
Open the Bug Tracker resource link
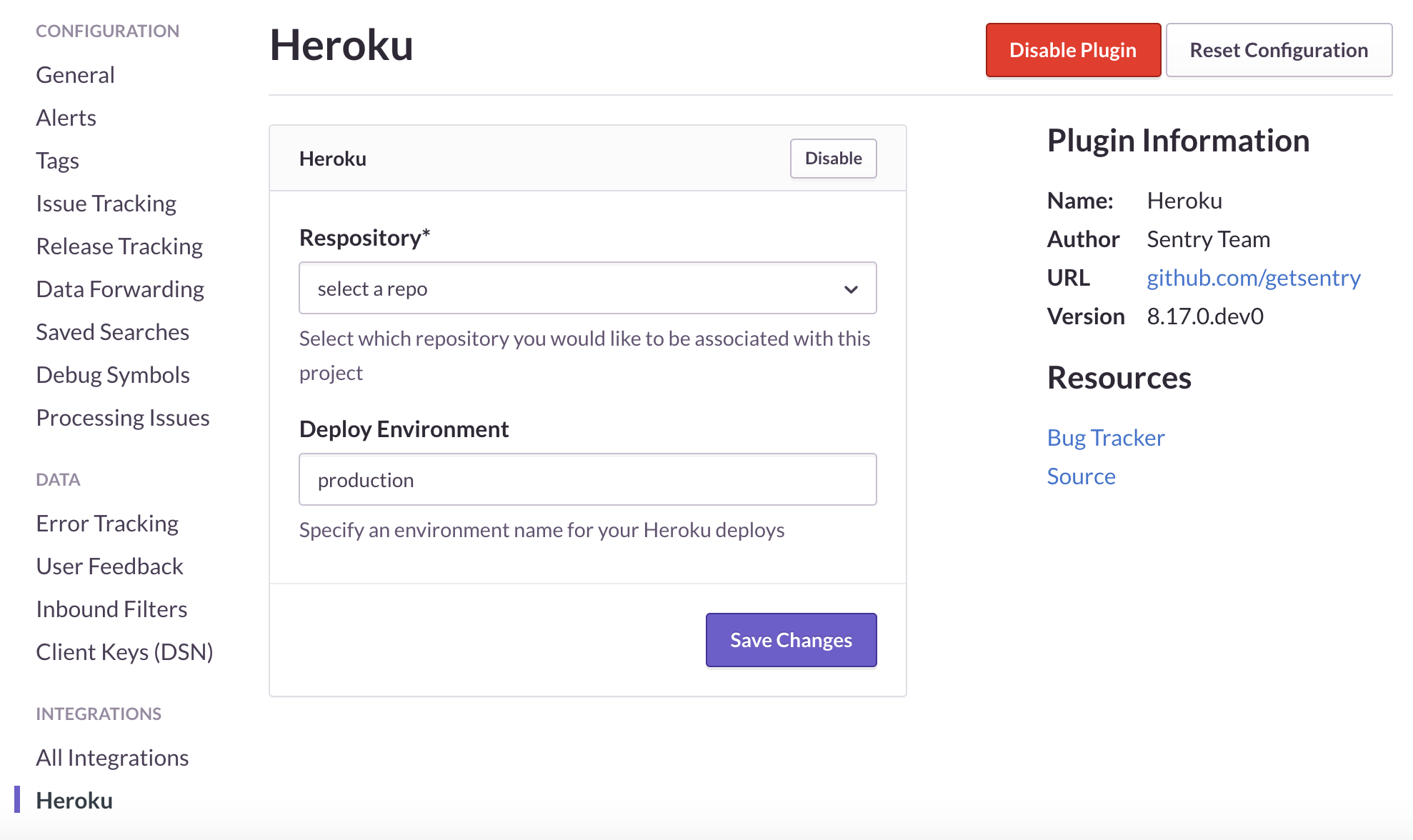coord(1105,438)
